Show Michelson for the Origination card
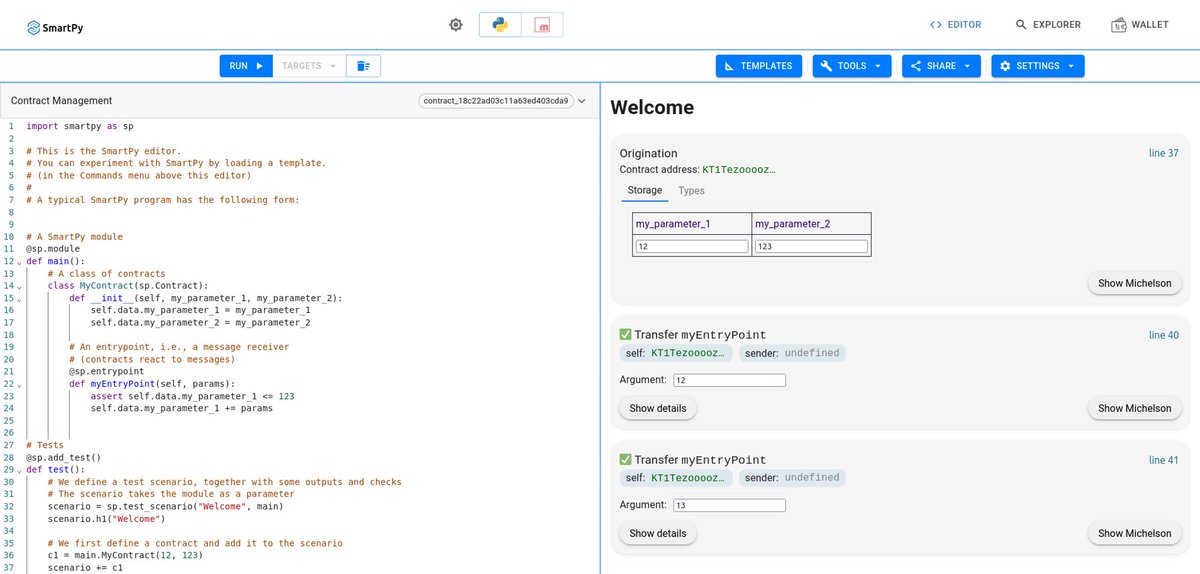Image resolution: width=1200 pixels, height=574 pixels. click(1134, 283)
